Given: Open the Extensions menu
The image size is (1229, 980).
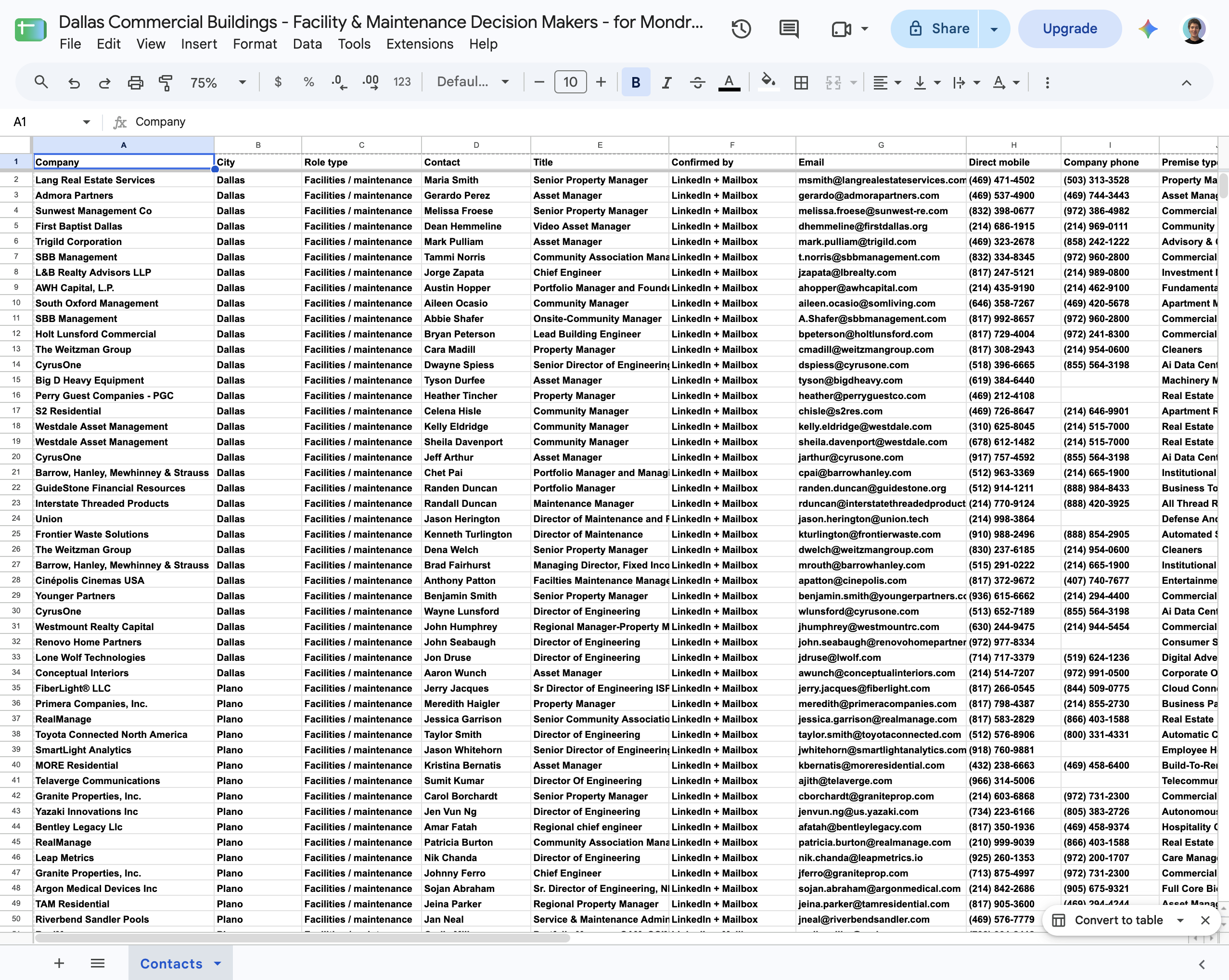Looking at the screenshot, I should (x=420, y=44).
